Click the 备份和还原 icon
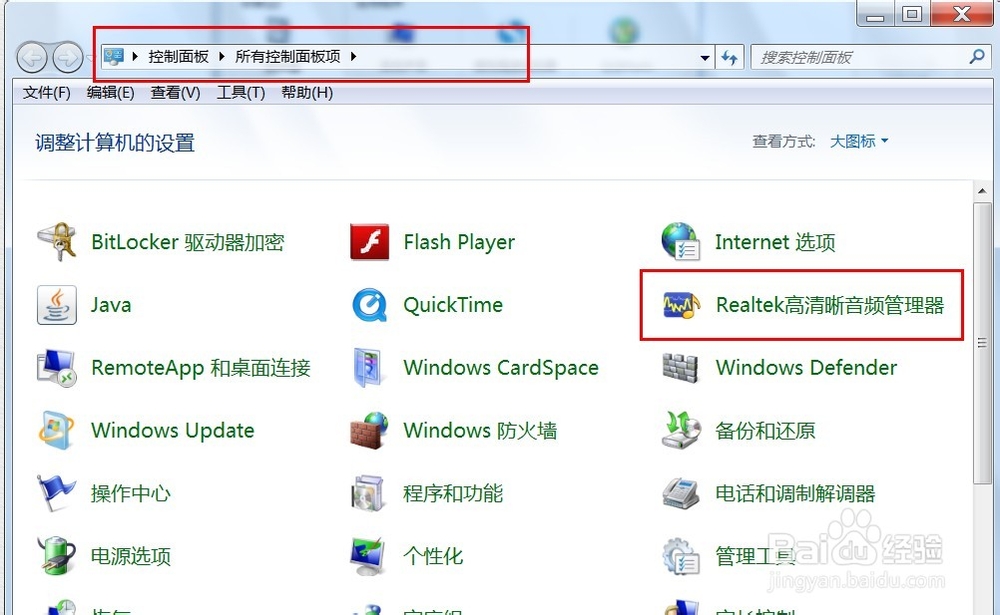Viewport: 1000px width, 615px height. click(x=680, y=431)
